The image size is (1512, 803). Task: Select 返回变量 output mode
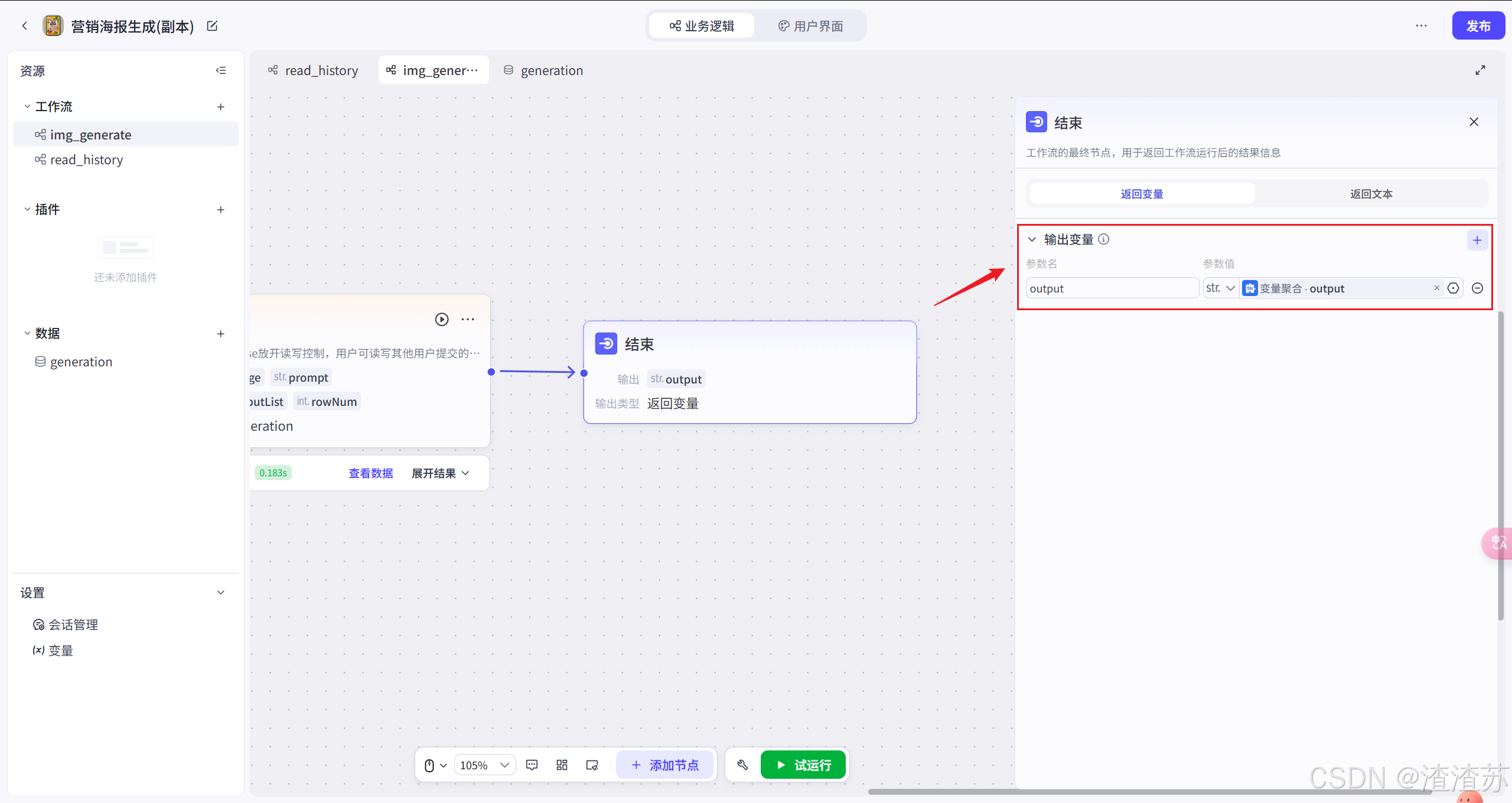tap(1141, 194)
